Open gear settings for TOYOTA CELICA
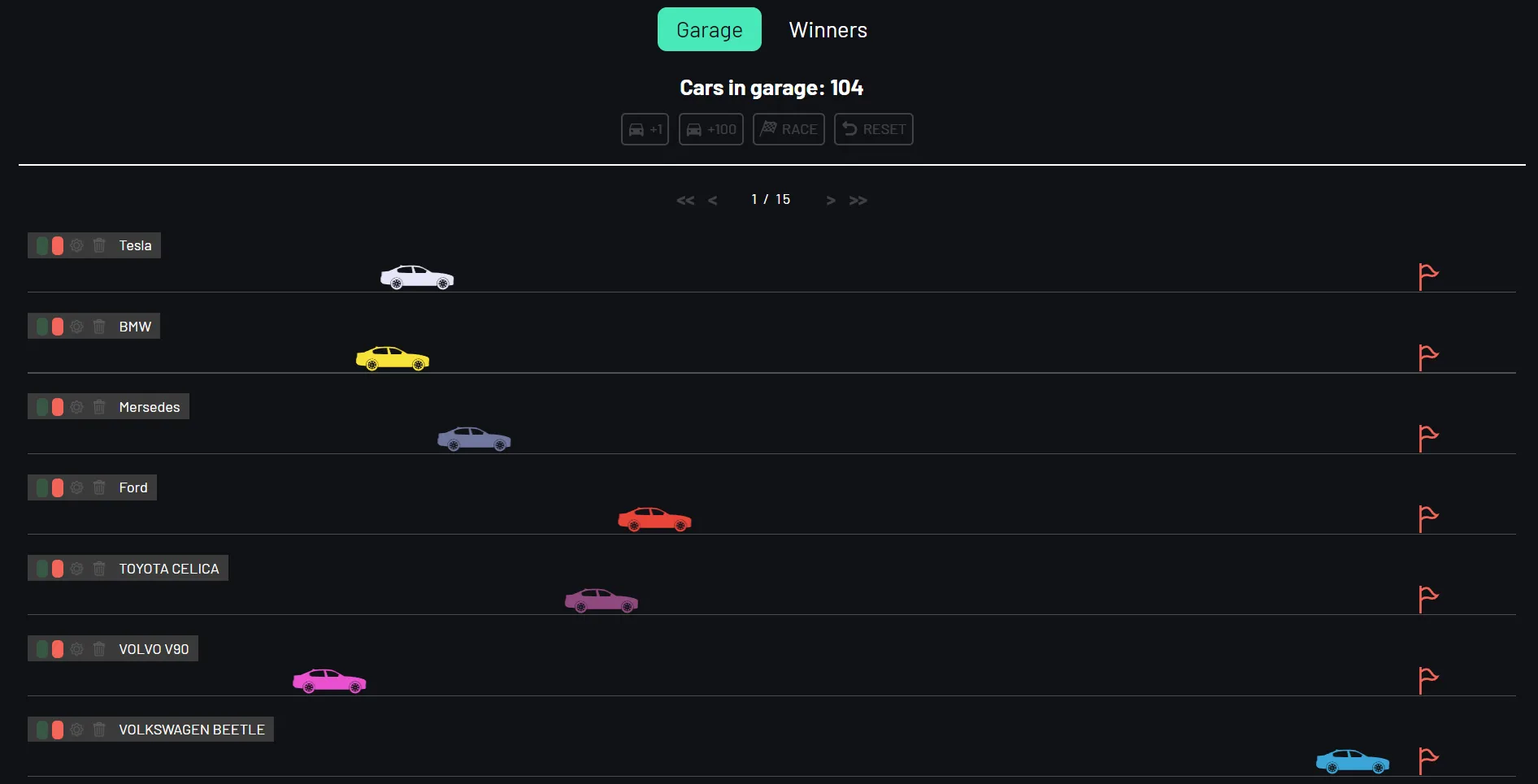1538x784 pixels. tap(76, 569)
